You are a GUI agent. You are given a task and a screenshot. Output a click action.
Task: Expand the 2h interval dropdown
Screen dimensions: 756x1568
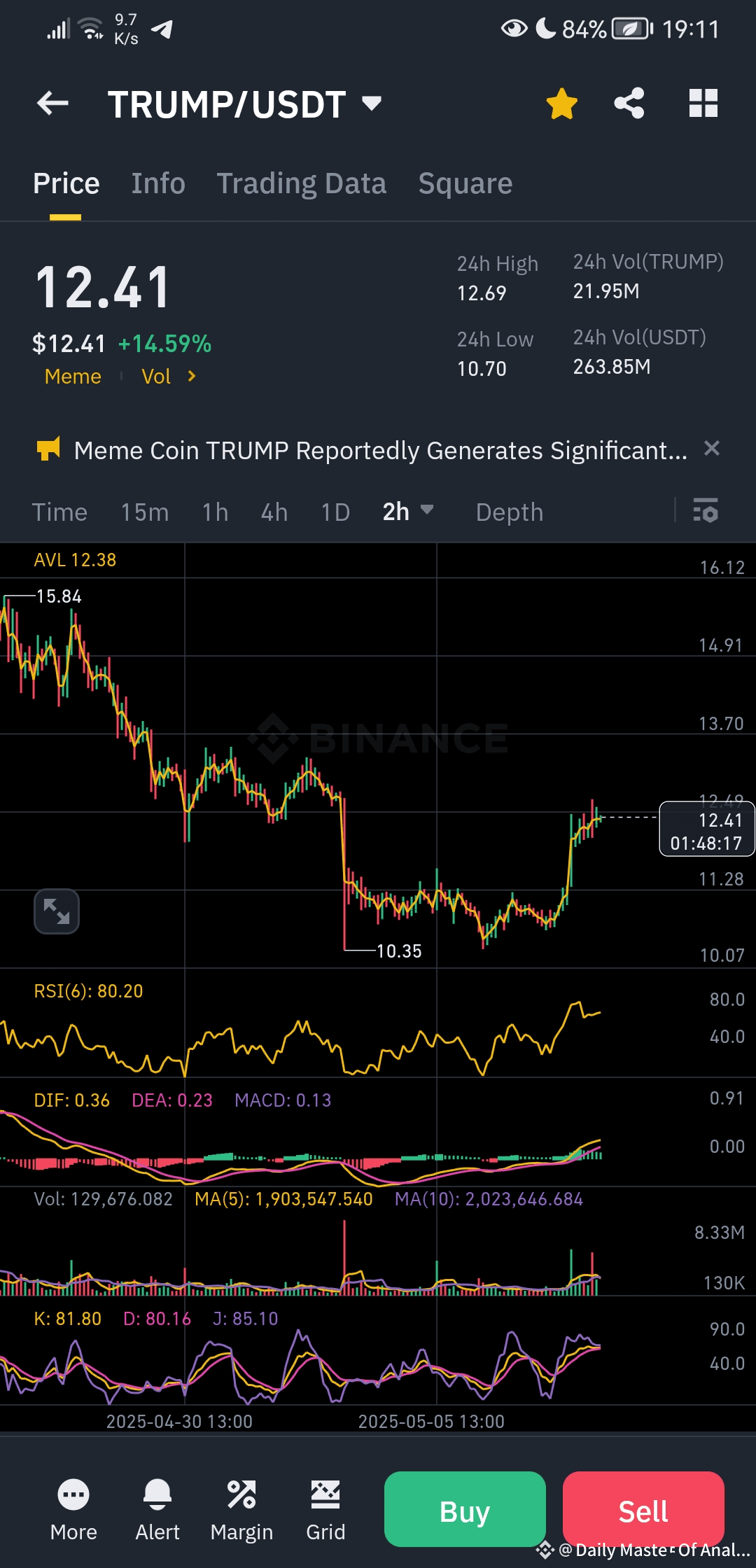point(408,512)
